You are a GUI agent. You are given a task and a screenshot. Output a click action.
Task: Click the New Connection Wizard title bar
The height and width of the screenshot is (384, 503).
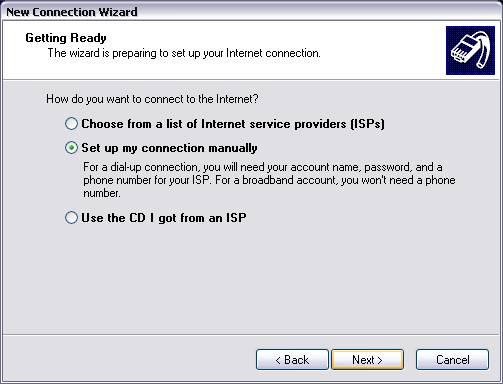coord(251,12)
